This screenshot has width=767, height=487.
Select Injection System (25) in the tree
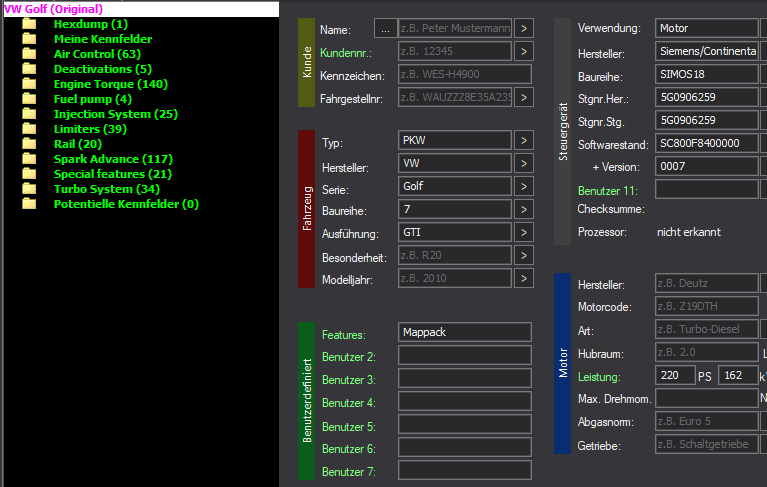tap(115, 114)
